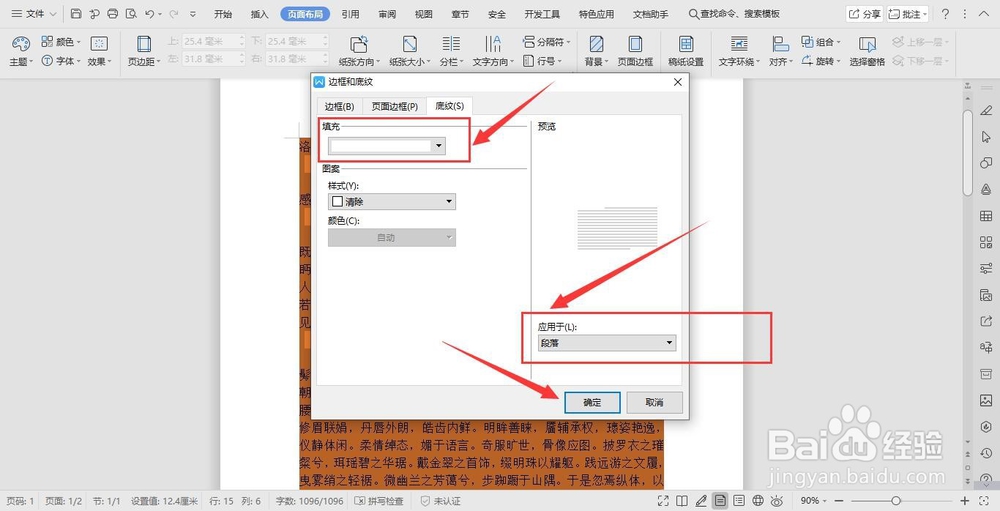Open 稿纸设置 manuscript paper settings
The height and width of the screenshot is (511, 1000).
click(x=686, y=50)
